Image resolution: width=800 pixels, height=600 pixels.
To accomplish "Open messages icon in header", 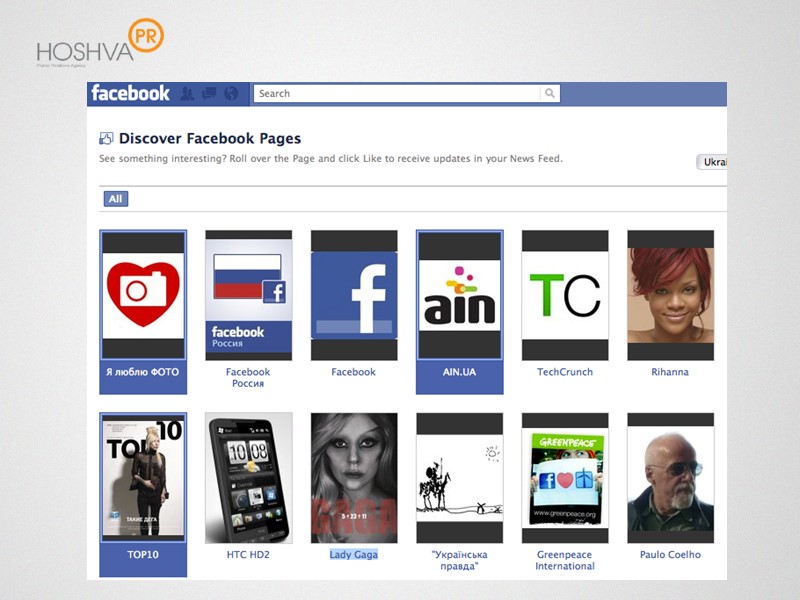I will [x=209, y=94].
